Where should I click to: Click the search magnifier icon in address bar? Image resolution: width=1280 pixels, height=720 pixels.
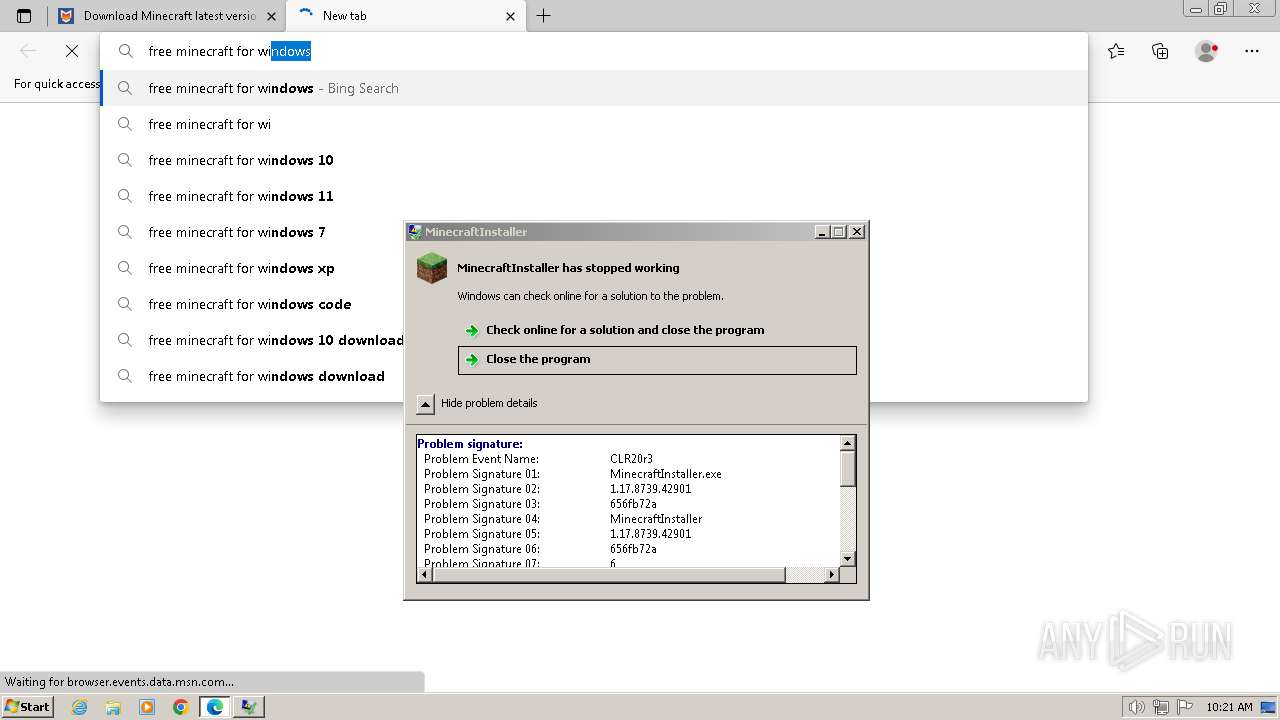[125, 51]
